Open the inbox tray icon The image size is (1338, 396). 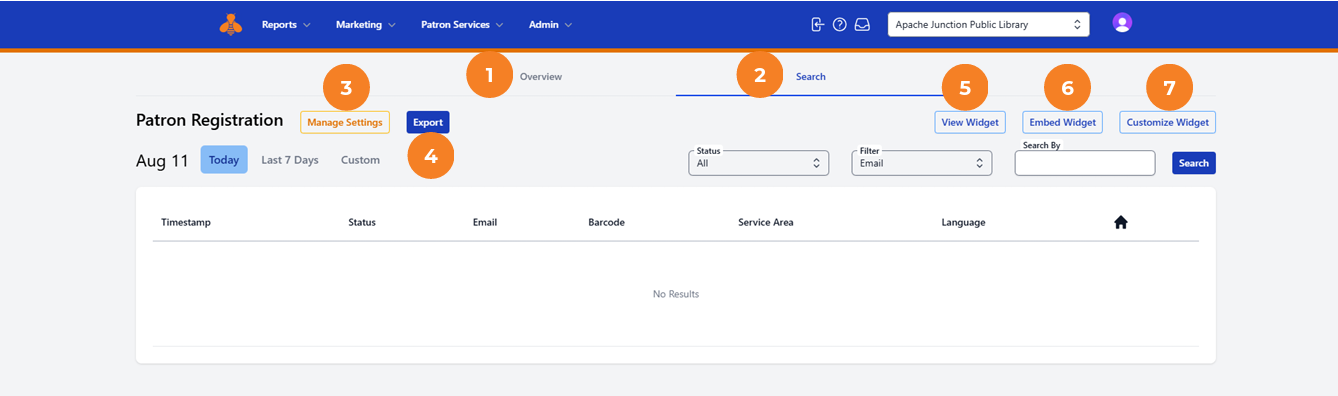click(x=862, y=24)
